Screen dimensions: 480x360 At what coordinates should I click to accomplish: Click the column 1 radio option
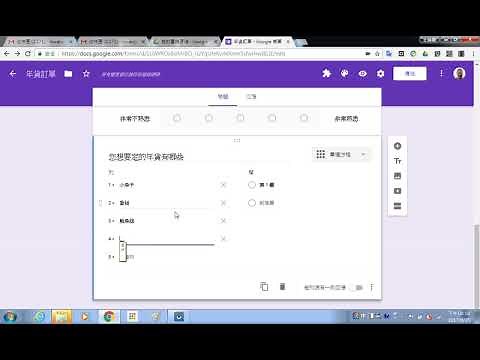pos(252,185)
